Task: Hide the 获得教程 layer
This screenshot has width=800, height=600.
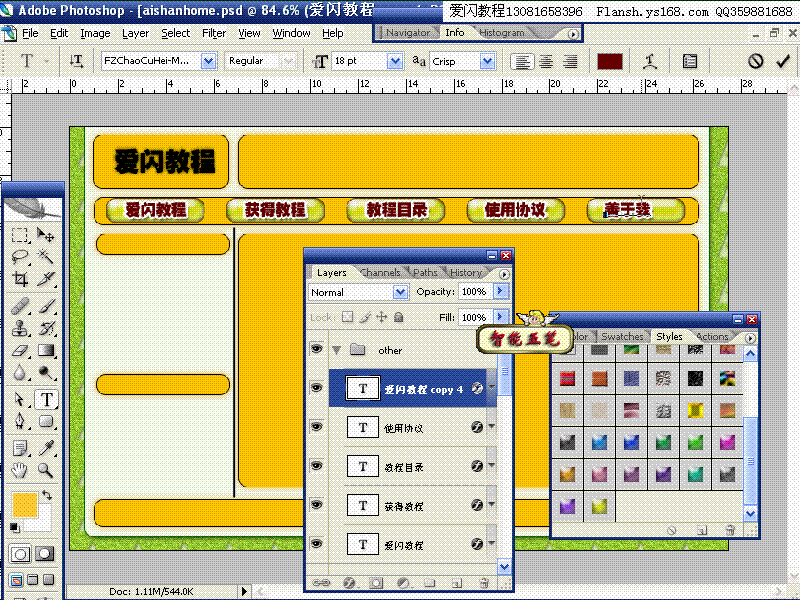Action: click(317, 505)
